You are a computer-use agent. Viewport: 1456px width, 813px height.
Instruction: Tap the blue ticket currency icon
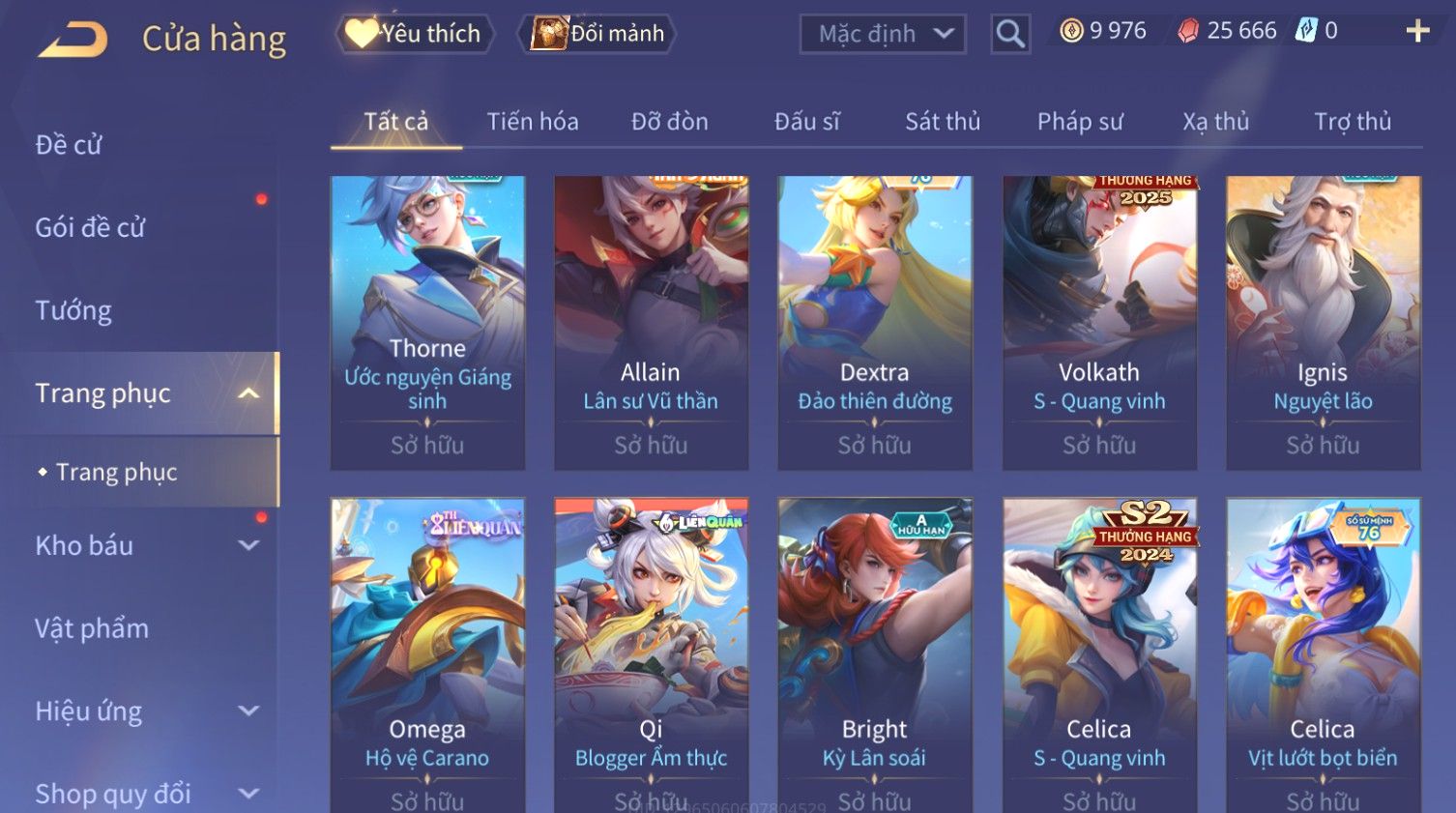click(x=1306, y=31)
